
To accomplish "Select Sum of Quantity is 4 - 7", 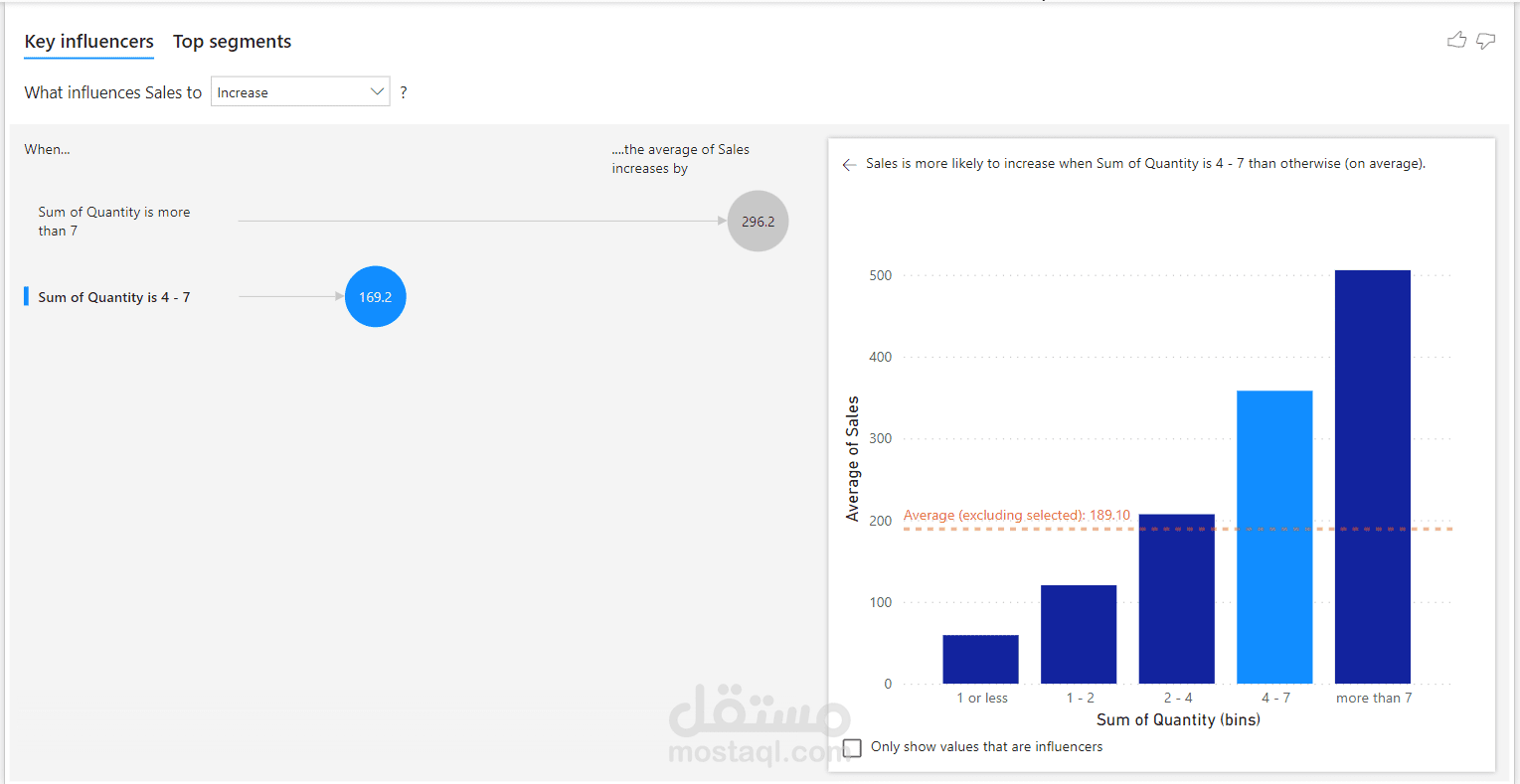I will tap(113, 297).
